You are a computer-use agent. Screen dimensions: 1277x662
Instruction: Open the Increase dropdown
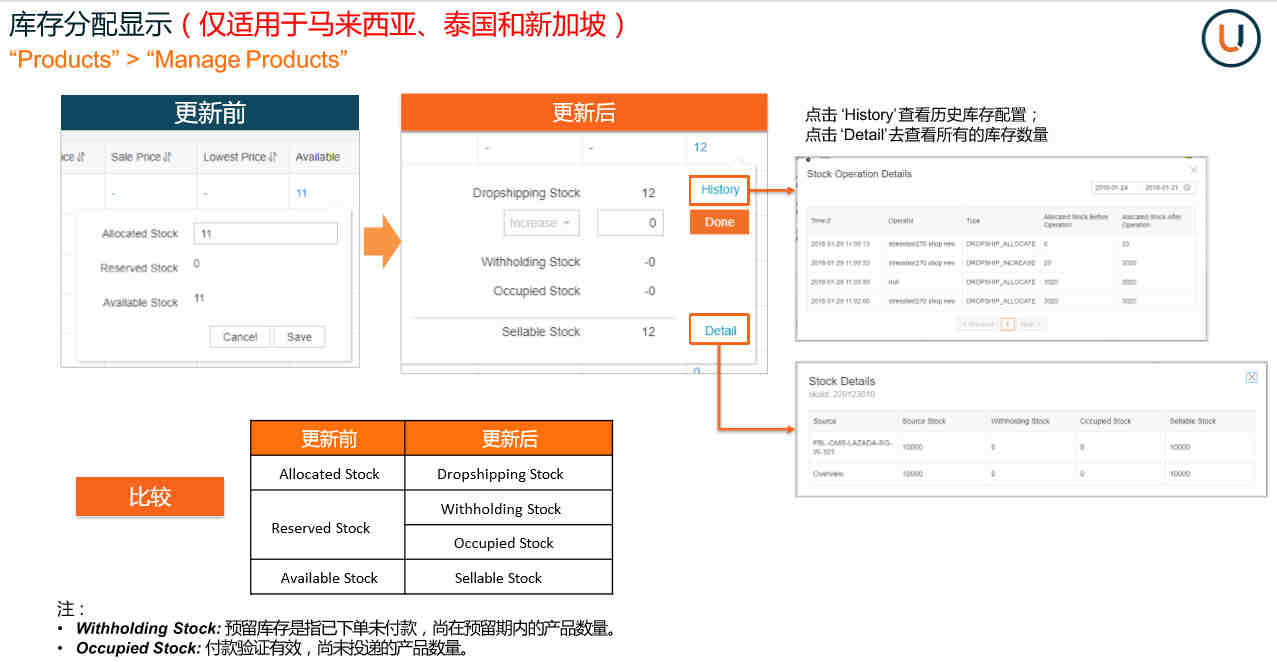(x=541, y=223)
